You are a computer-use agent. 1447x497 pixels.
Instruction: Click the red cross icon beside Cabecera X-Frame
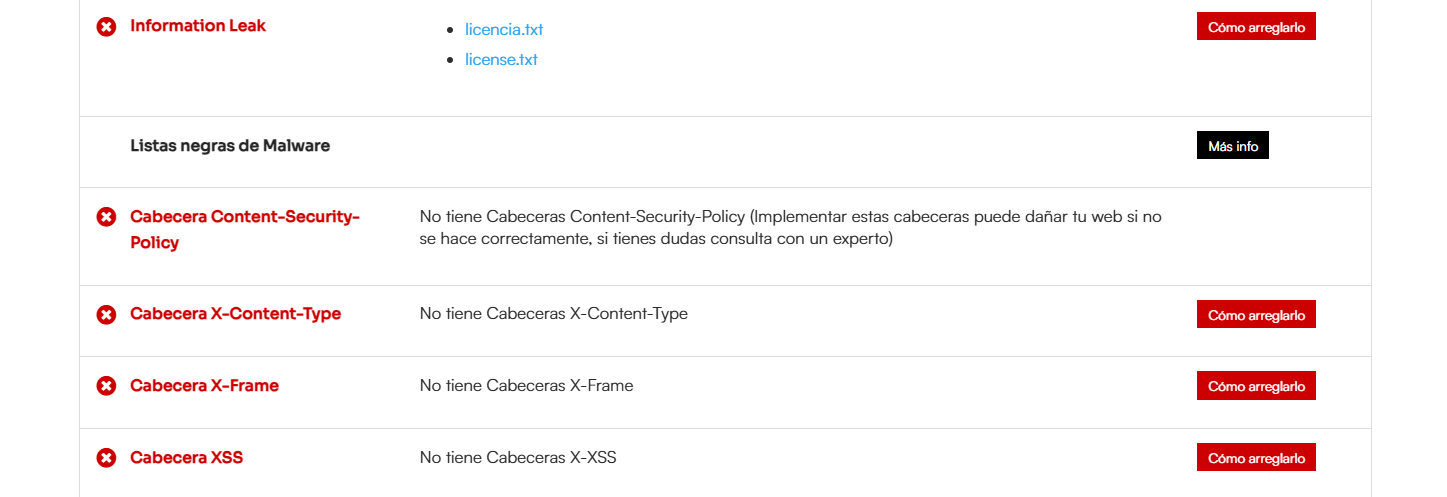point(106,386)
